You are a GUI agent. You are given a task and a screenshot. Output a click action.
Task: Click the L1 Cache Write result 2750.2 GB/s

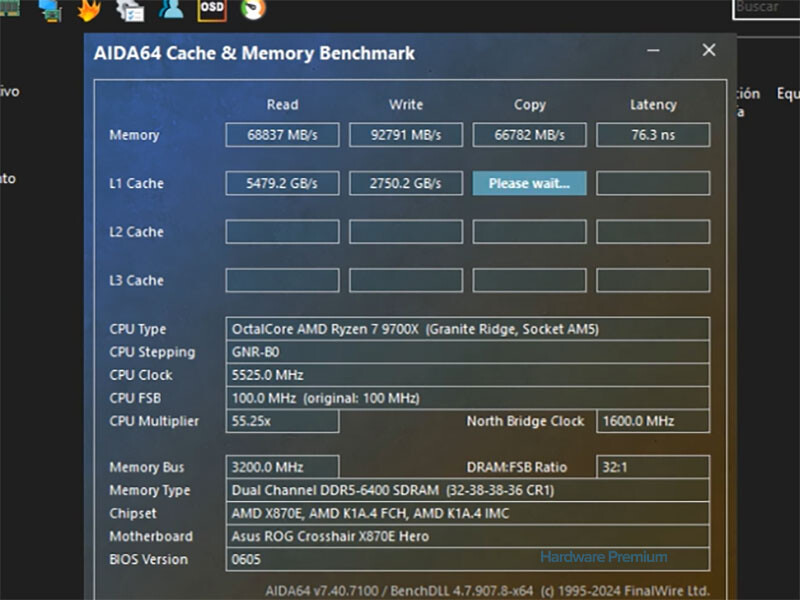(x=406, y=183)
